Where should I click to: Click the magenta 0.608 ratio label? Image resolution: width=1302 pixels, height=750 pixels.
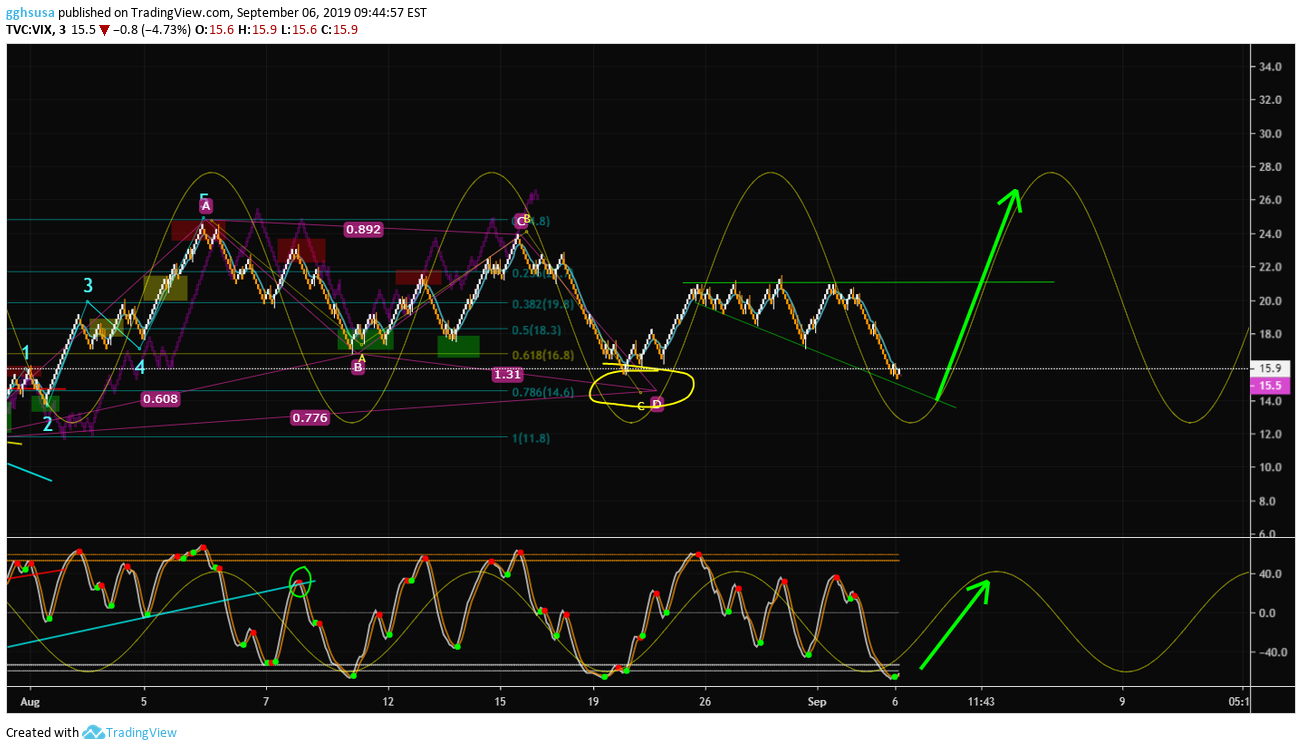click(160, 399)
